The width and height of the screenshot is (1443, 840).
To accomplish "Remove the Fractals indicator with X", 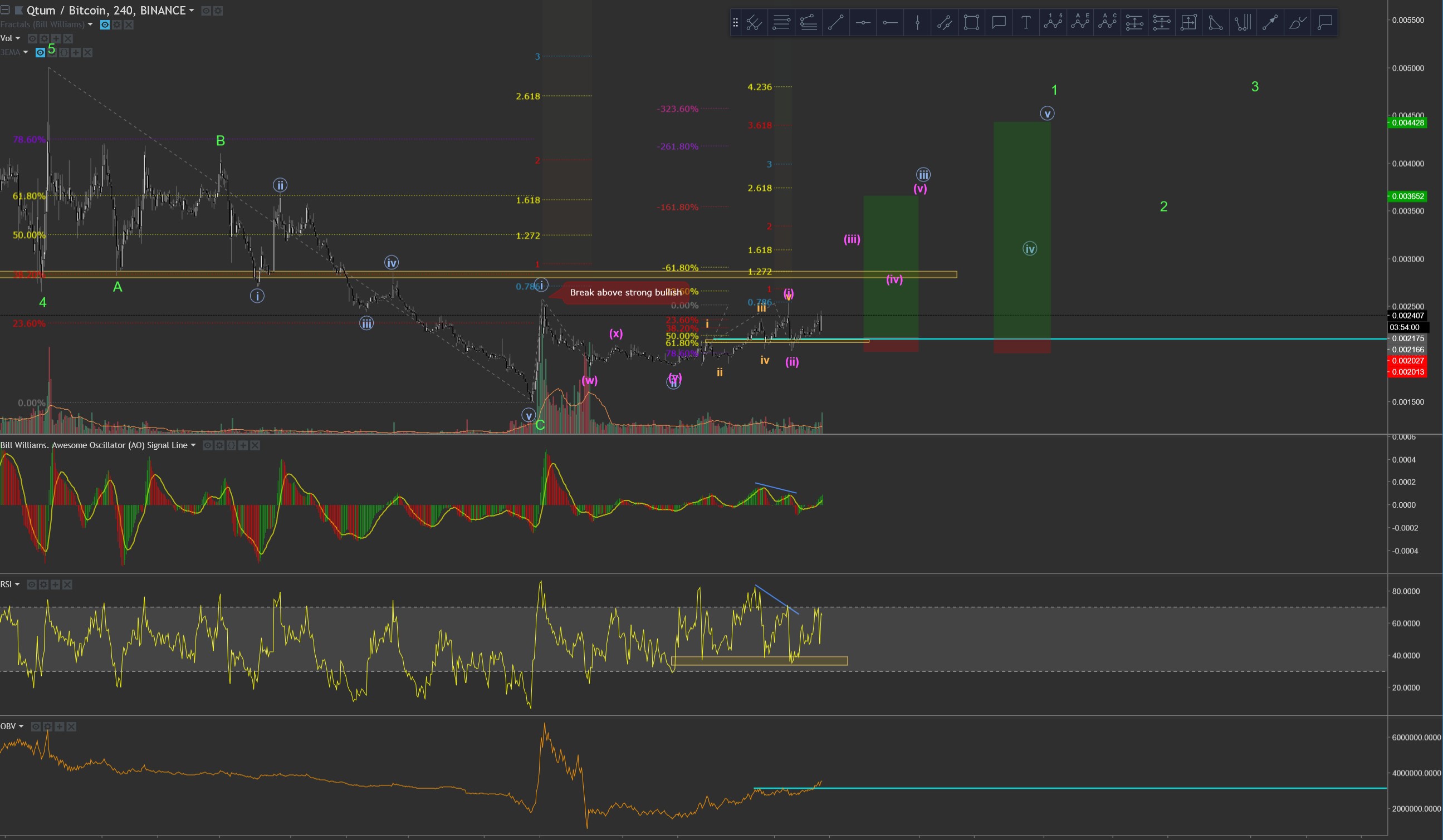I will 129,24.
